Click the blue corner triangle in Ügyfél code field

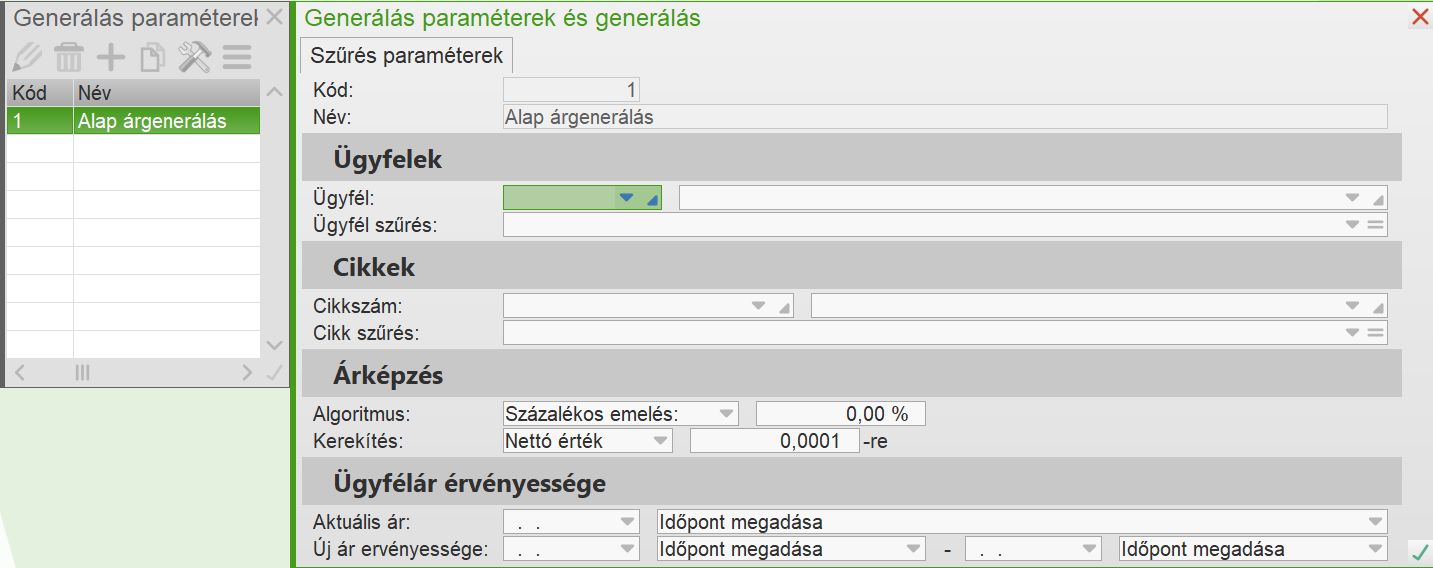(653, 200)
